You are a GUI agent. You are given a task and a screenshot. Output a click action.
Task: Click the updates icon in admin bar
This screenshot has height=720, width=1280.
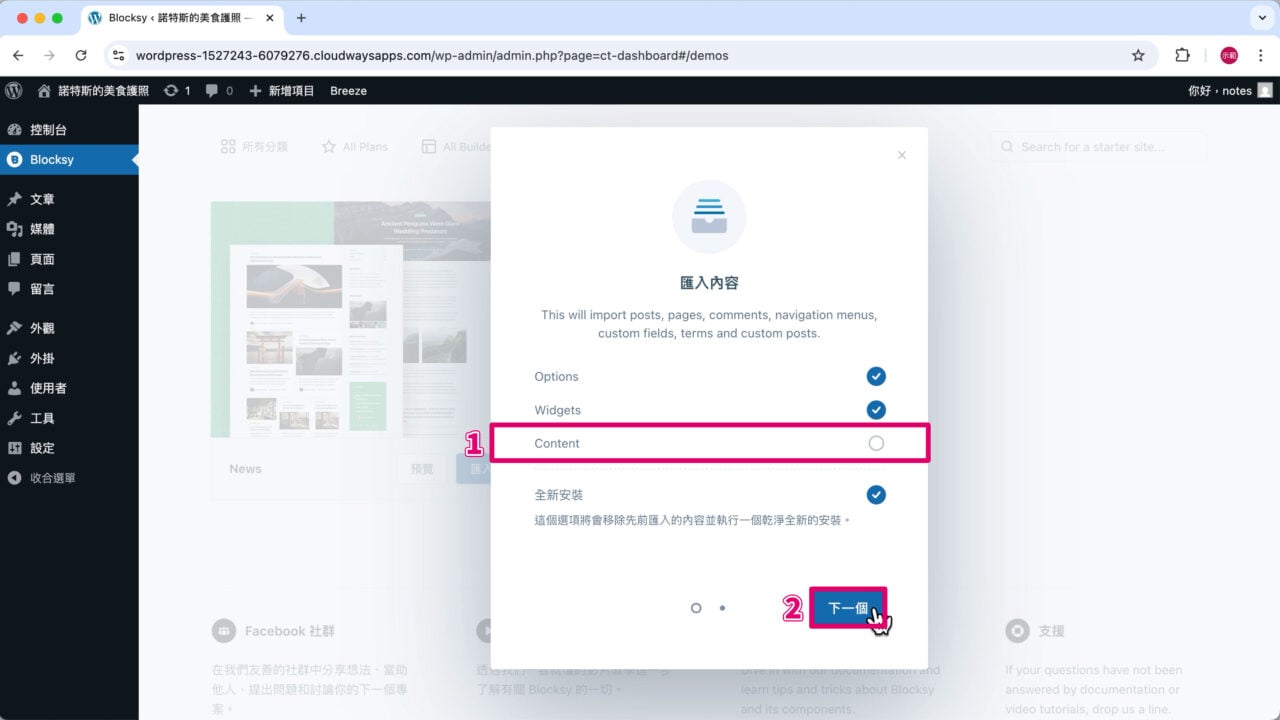point(171,90)
